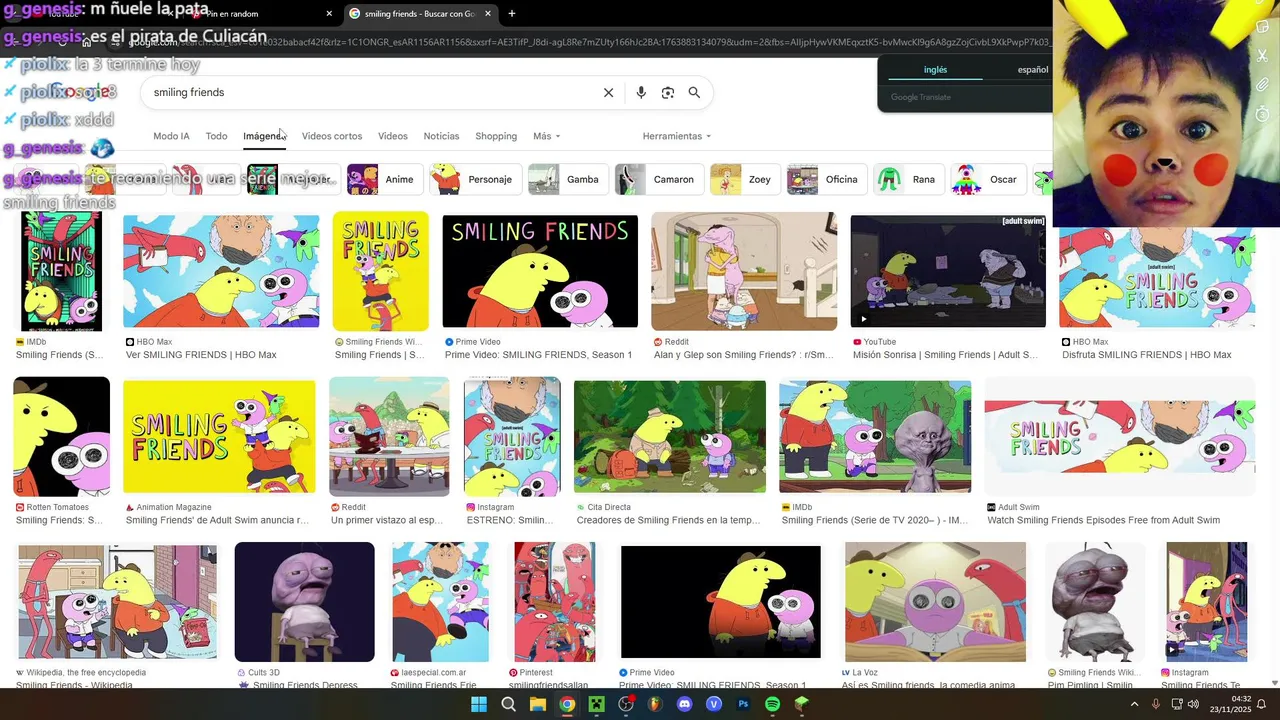This screenshot has width=1280, height=720.
Task: Submit search with the magnifying glass icon
Action: coord(694,93)
